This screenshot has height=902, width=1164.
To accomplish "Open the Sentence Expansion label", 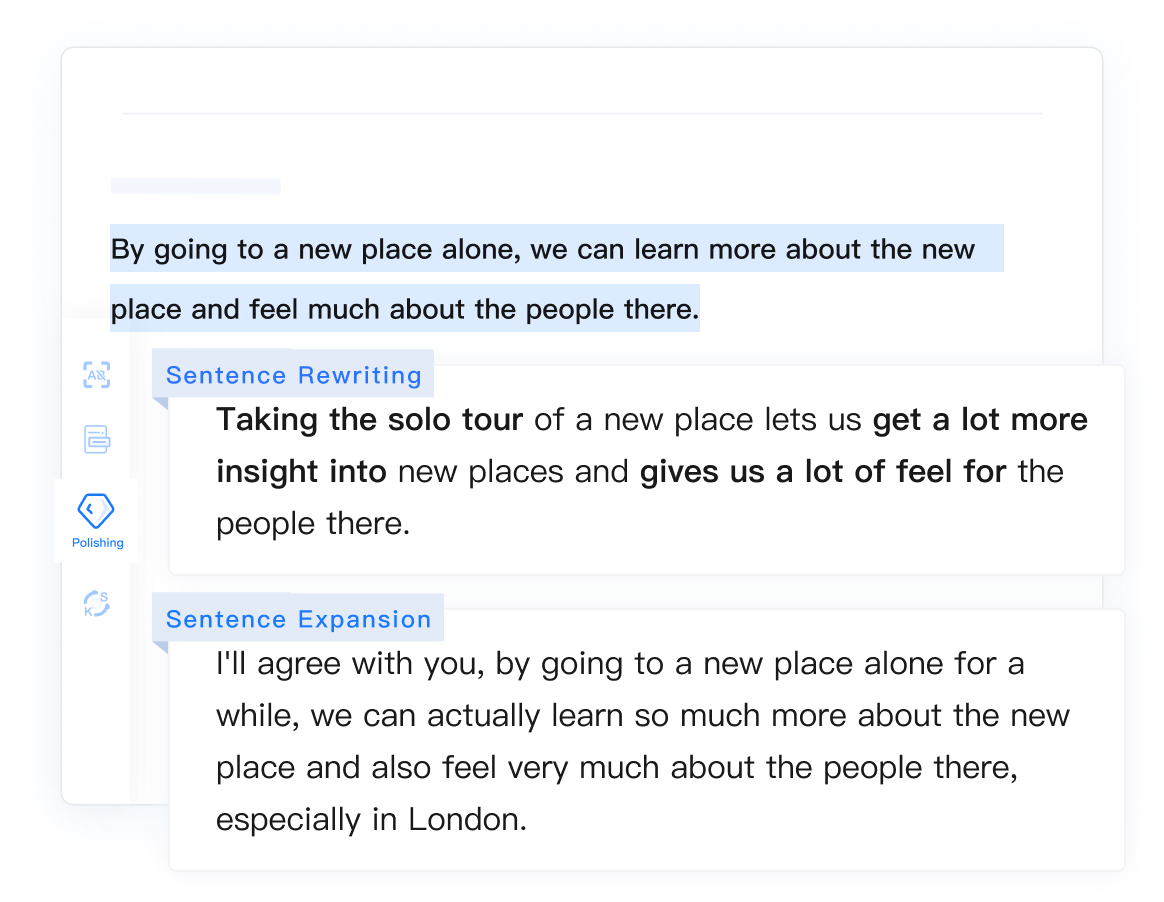I will click(x=298, y=619).
